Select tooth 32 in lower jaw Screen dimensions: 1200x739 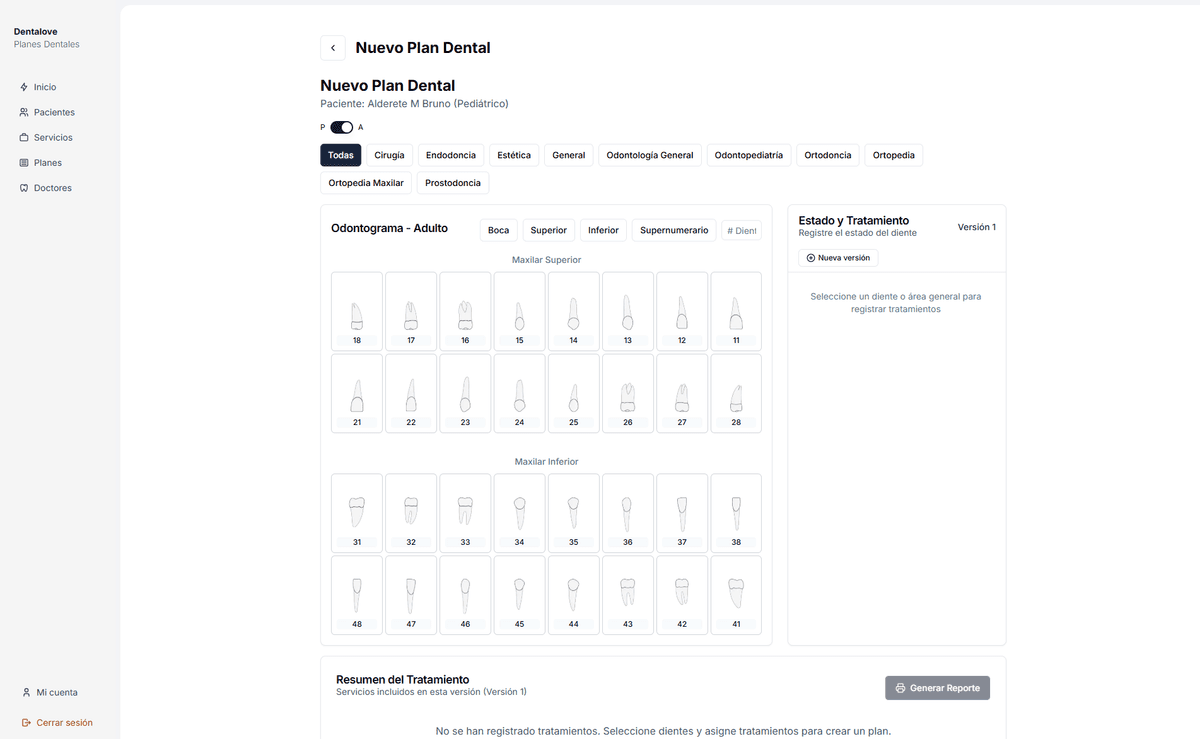tap(411, 513)
